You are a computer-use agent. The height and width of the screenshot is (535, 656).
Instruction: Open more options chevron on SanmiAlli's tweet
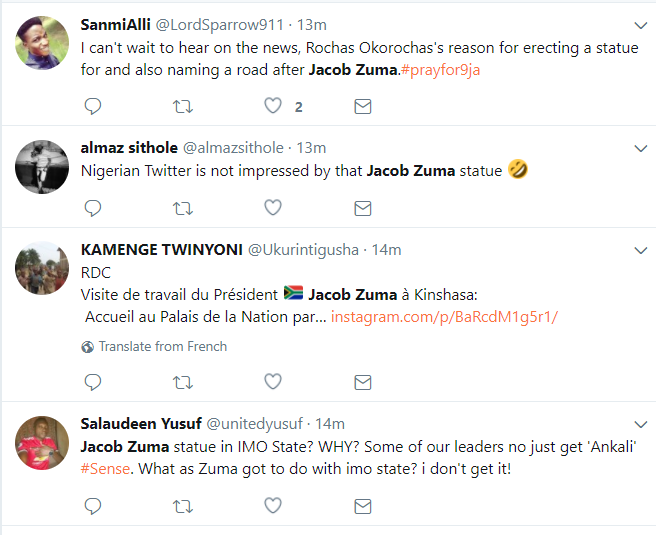[x=641, y=24]
